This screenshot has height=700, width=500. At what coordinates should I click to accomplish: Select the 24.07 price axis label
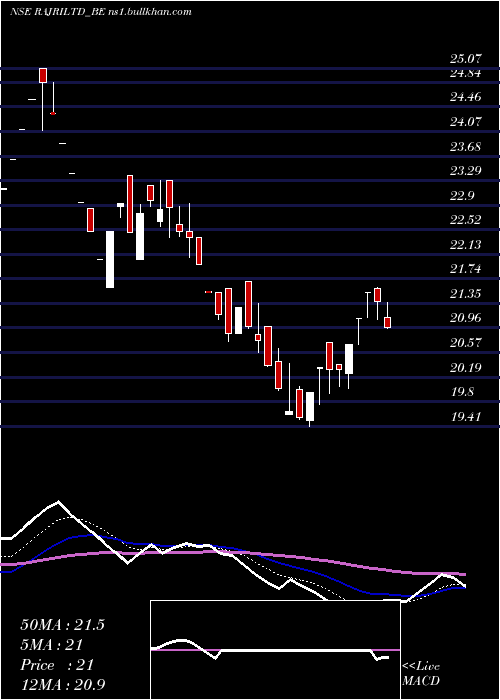466,121
